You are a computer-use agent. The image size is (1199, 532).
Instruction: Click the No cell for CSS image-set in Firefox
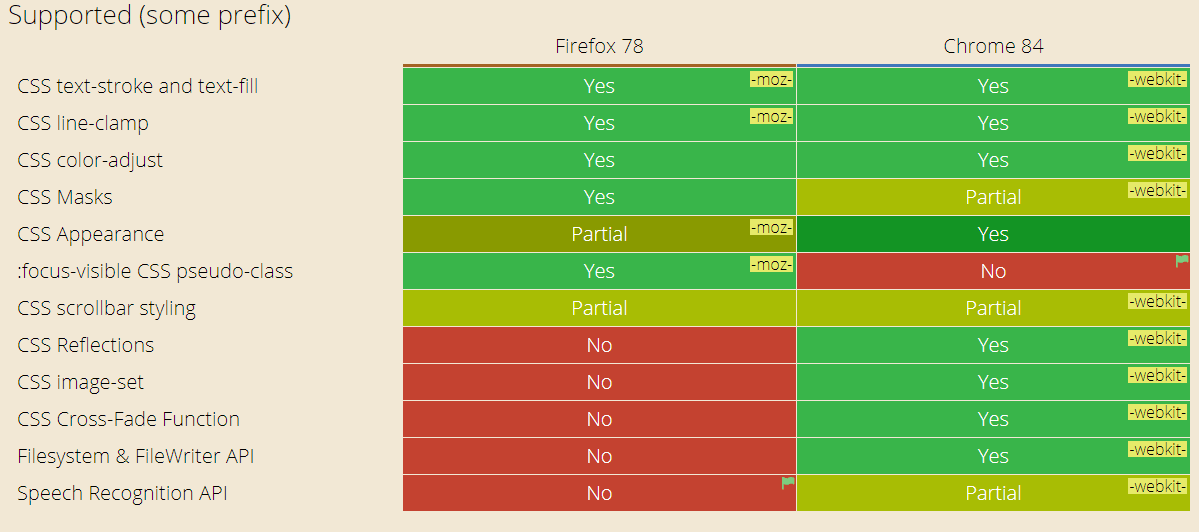[x=599, y=382]
